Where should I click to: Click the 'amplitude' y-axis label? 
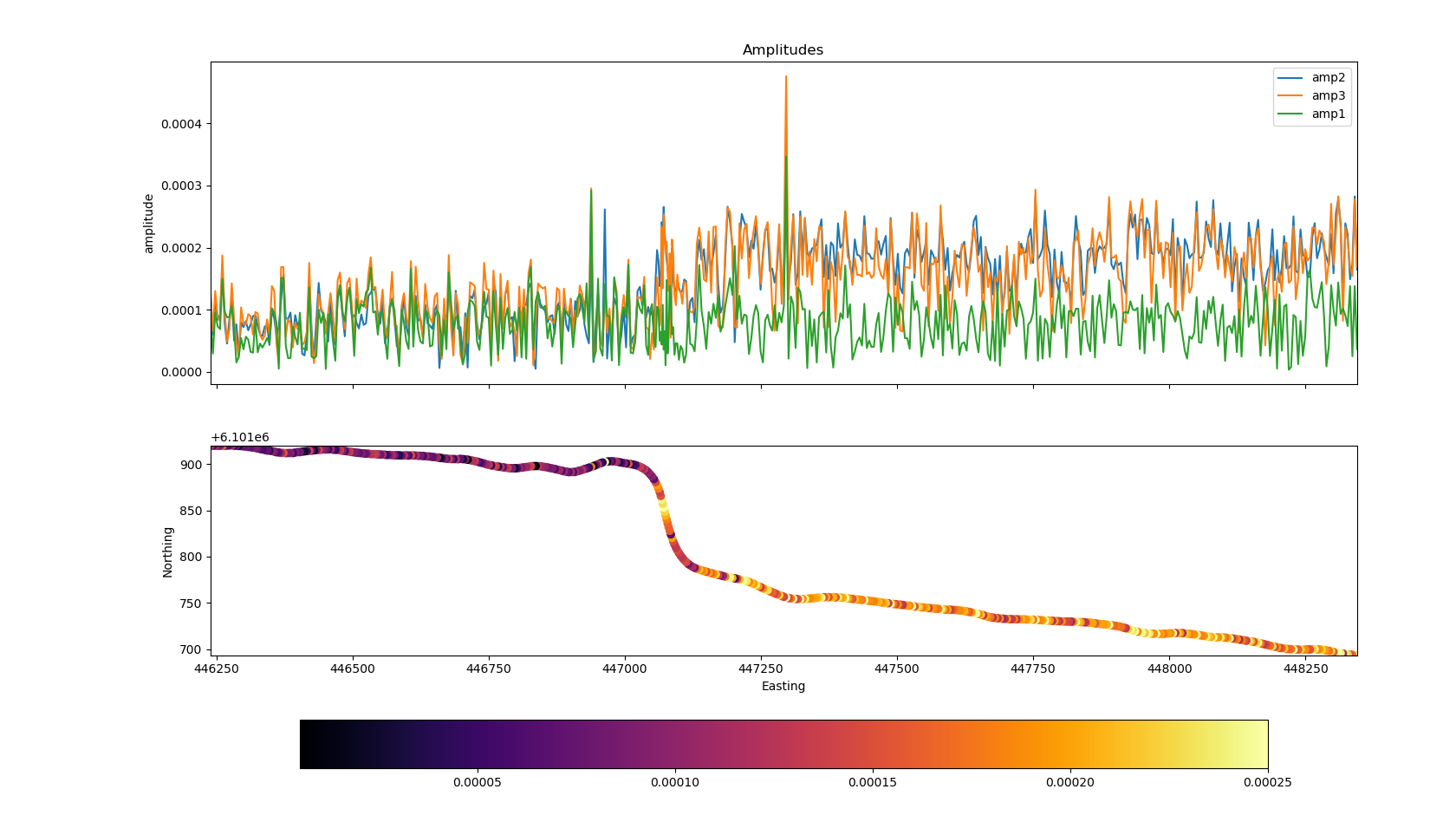148,224
